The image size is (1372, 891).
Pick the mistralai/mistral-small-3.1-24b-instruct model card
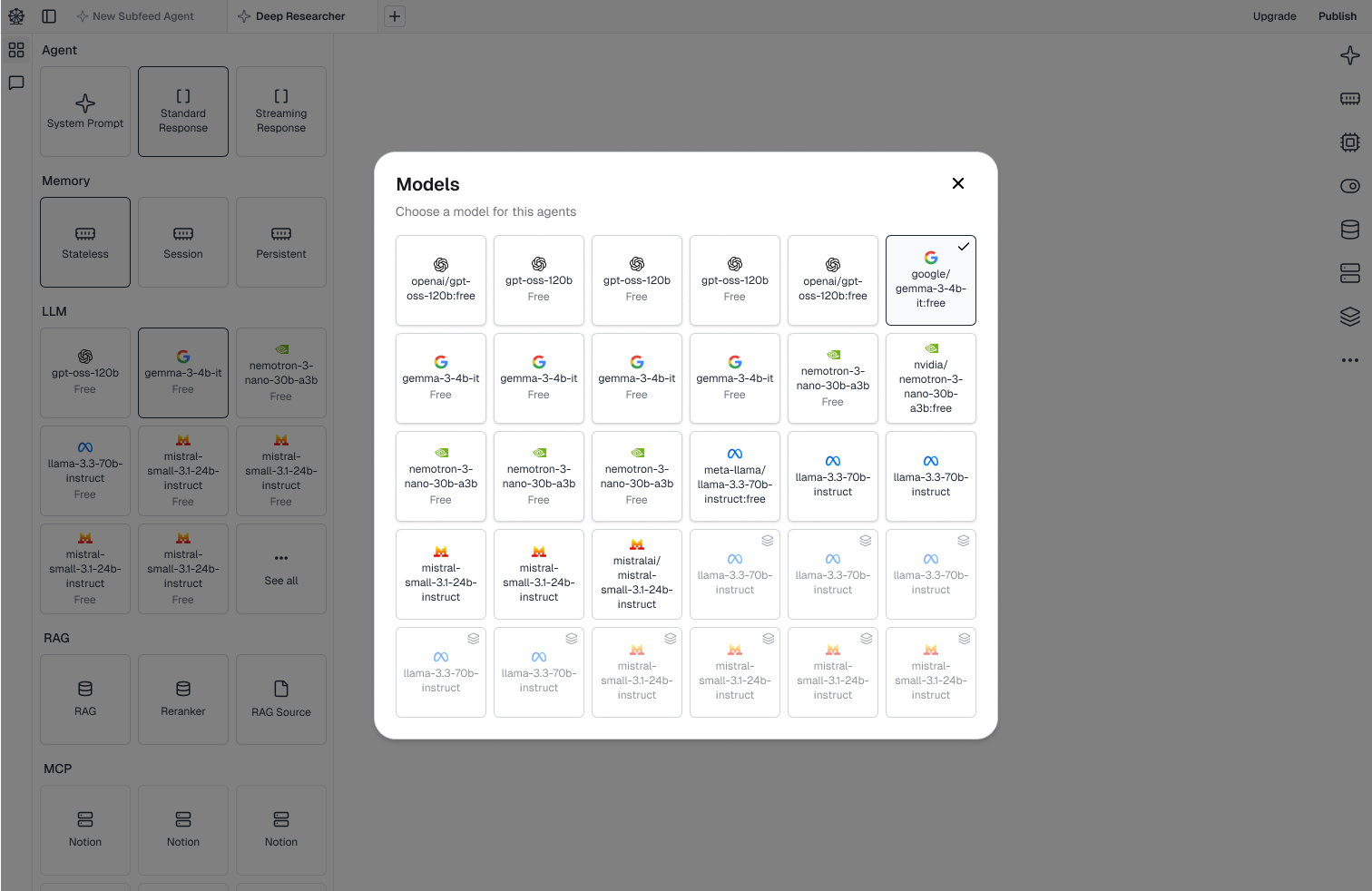click(636, 574)
